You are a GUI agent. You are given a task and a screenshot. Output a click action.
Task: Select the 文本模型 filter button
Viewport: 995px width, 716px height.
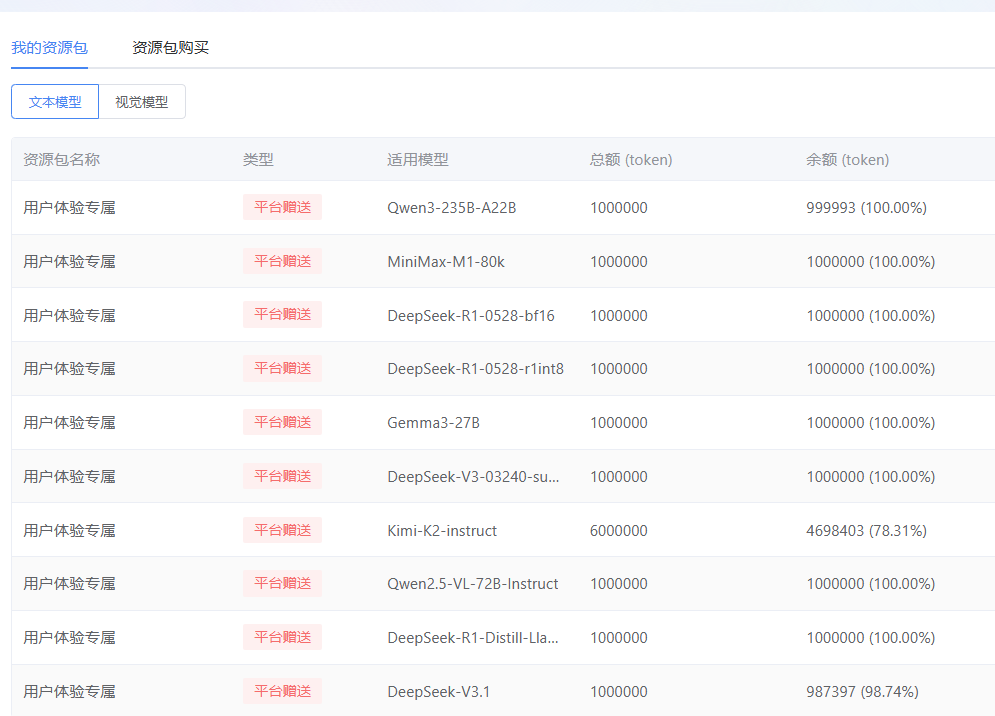click(55, 102)
